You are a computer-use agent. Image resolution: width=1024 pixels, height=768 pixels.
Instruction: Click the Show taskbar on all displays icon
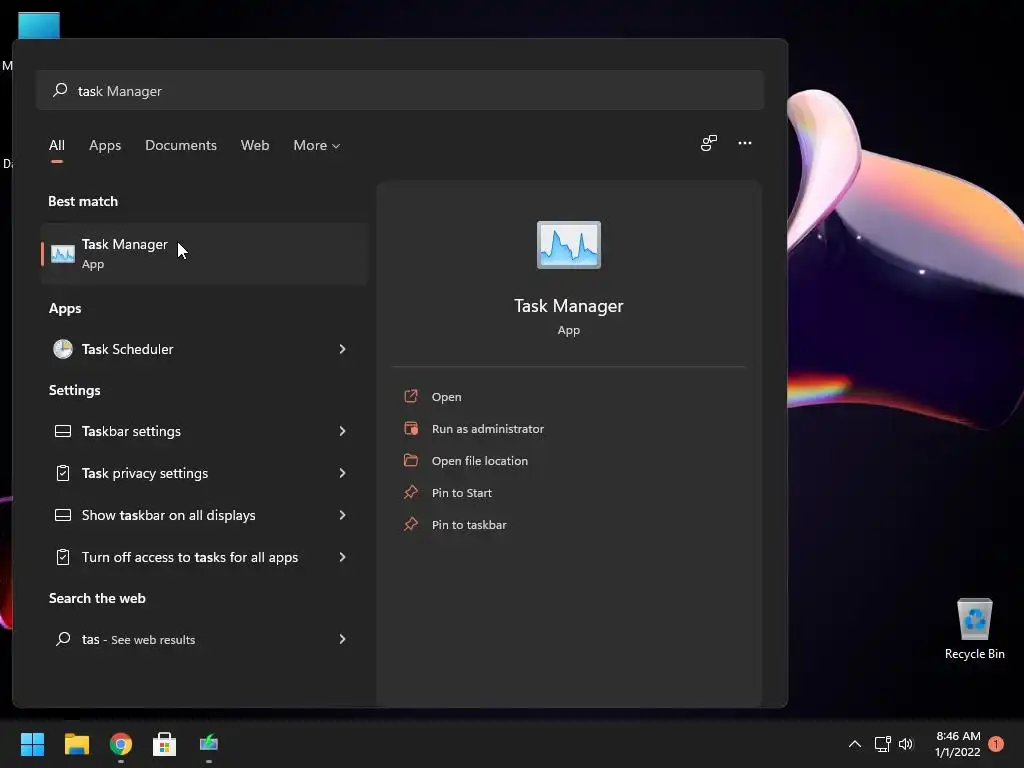point(63,515)
